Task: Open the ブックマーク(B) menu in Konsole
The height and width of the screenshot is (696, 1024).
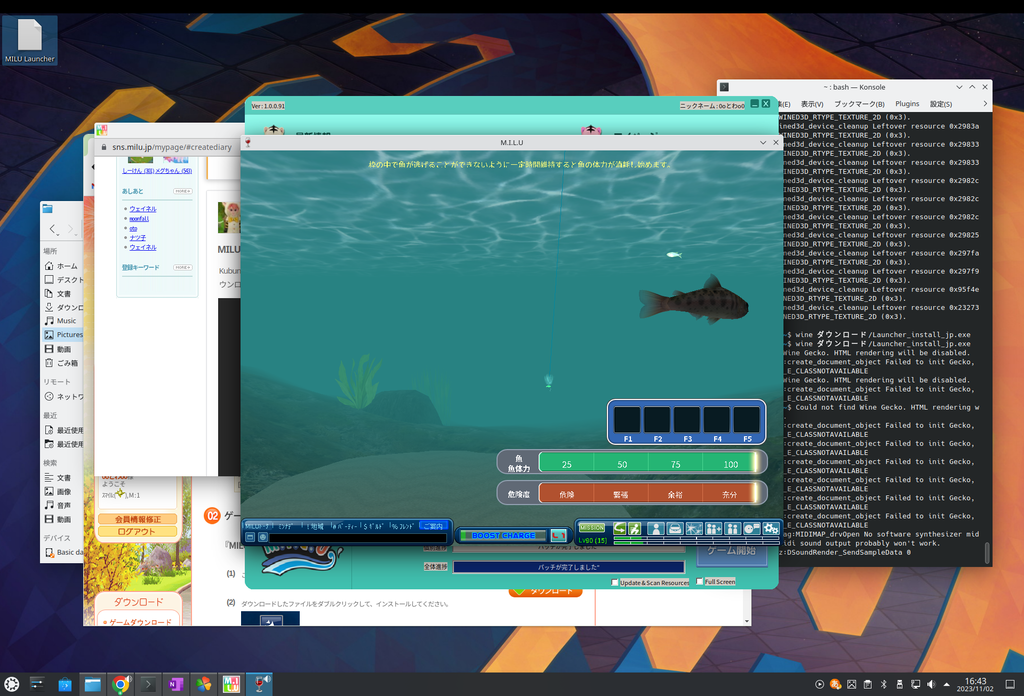Action: click(859, 104)
